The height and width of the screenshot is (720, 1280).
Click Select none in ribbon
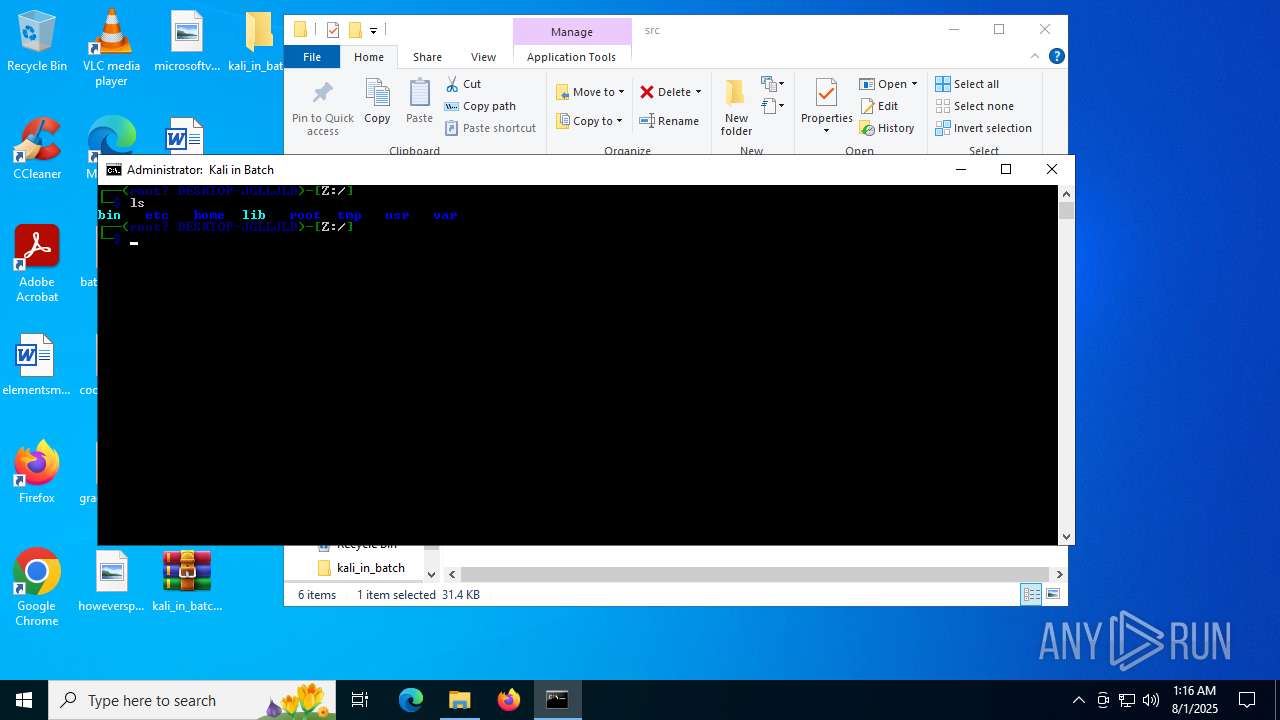[x=975, y=106]
